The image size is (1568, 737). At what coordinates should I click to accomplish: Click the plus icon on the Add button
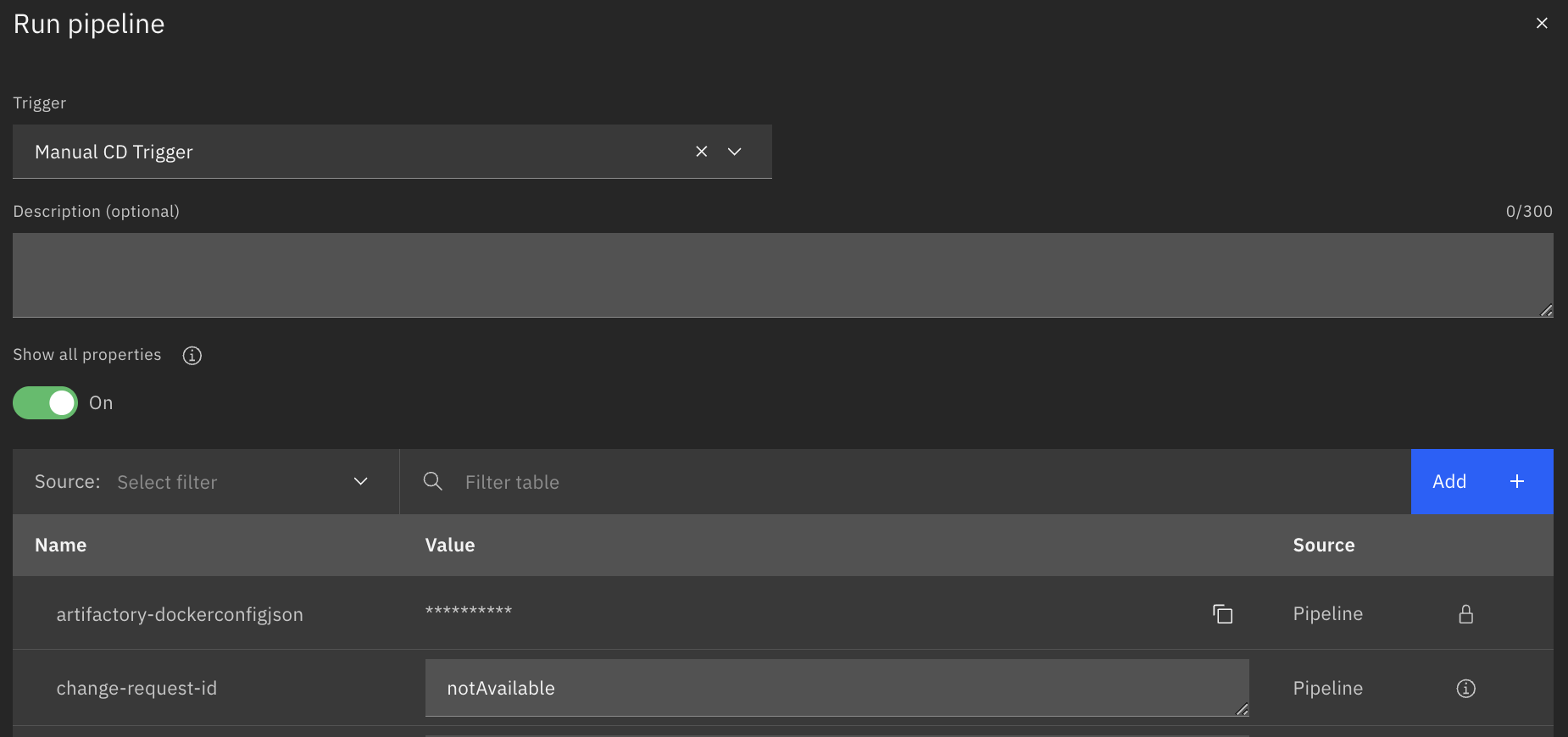tap(1517, 481)
